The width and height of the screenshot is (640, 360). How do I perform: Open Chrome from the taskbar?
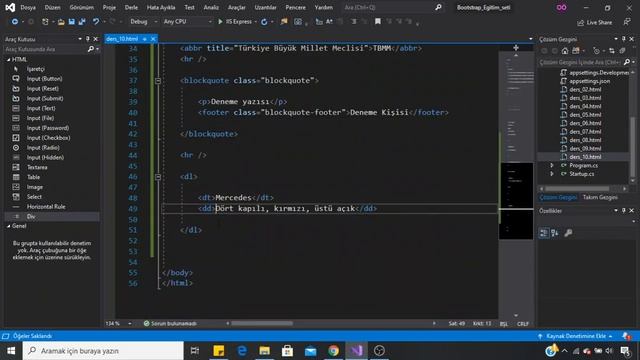point(333,351)
